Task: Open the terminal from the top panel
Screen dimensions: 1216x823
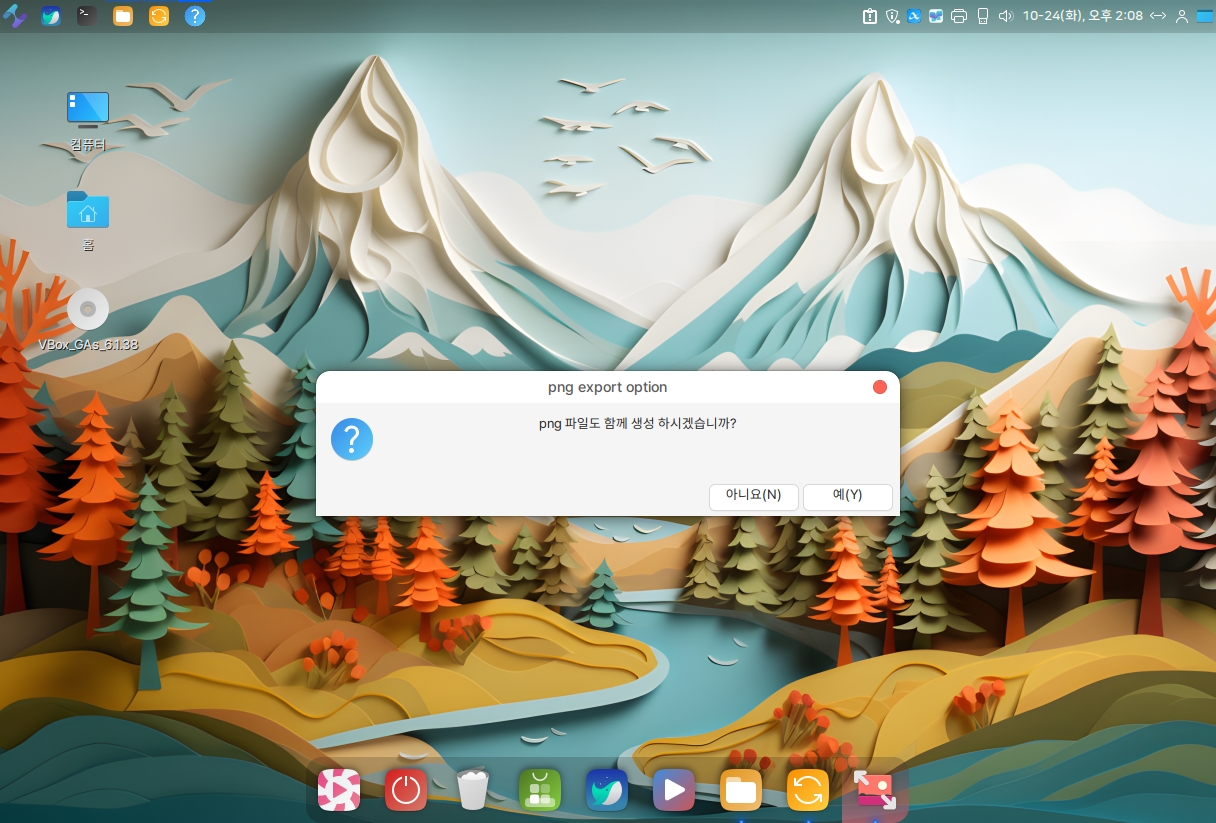Action: (87, 16)
